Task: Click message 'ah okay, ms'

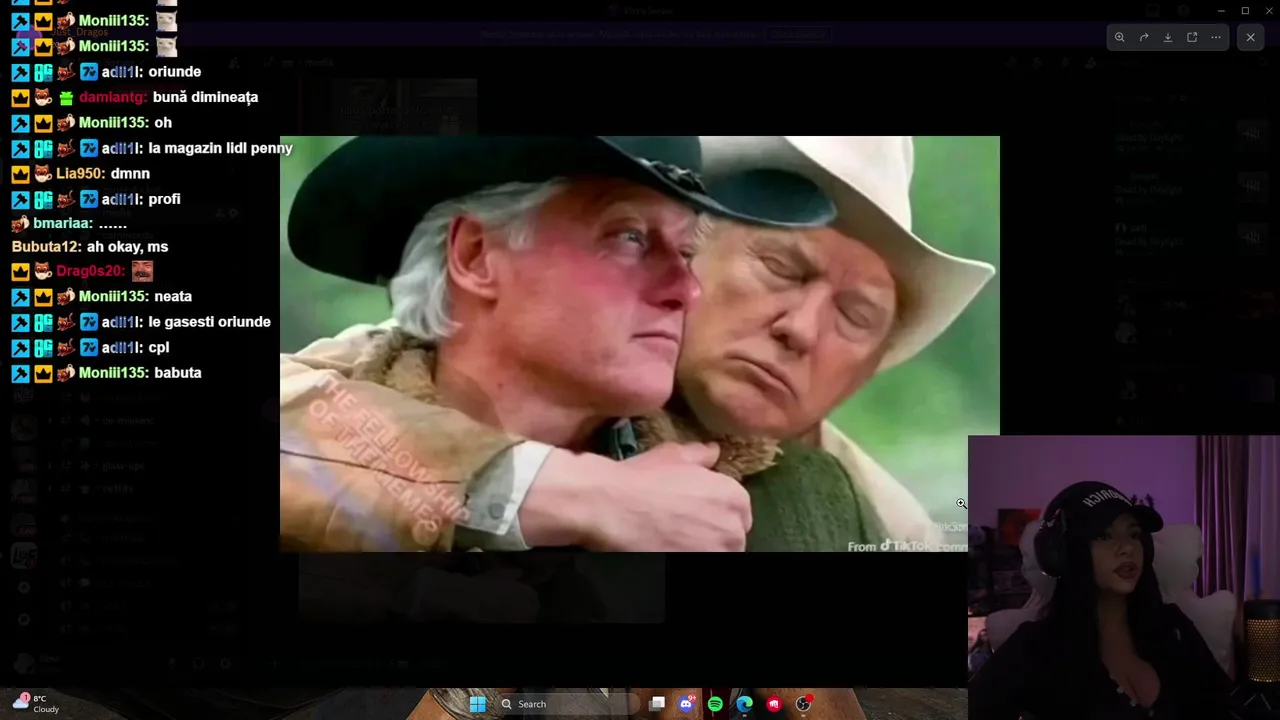Action: 127,246
